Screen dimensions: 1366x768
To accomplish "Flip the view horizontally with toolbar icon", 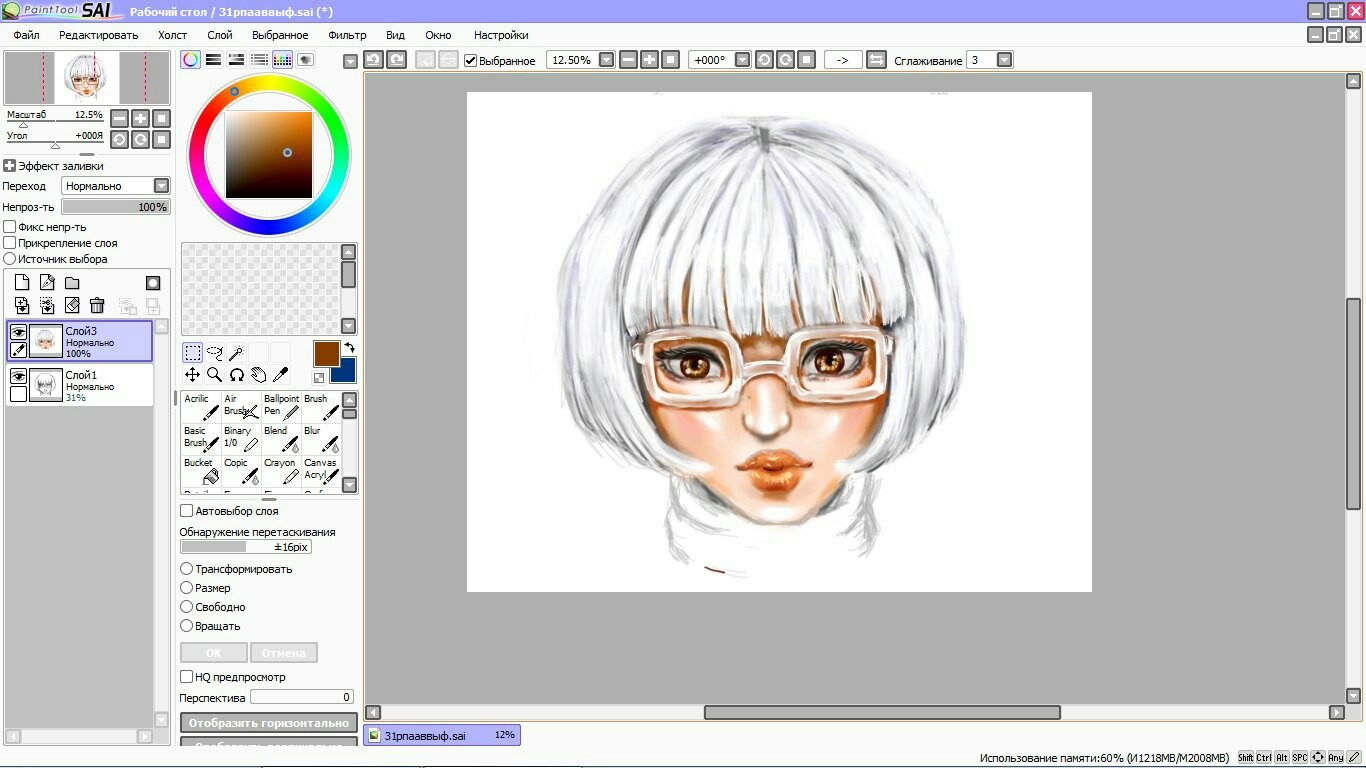I will tap(876, 60).
